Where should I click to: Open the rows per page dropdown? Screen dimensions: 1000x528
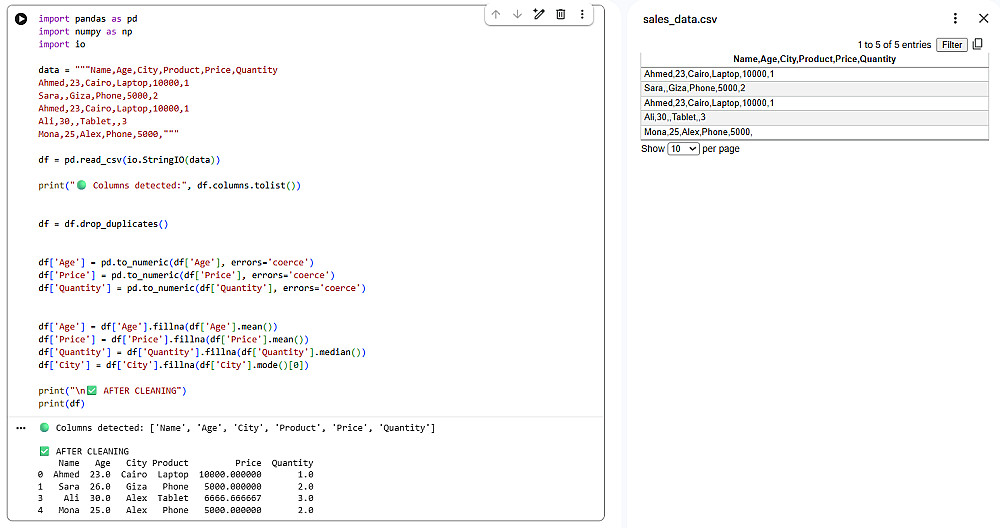[x=683, y=149]
